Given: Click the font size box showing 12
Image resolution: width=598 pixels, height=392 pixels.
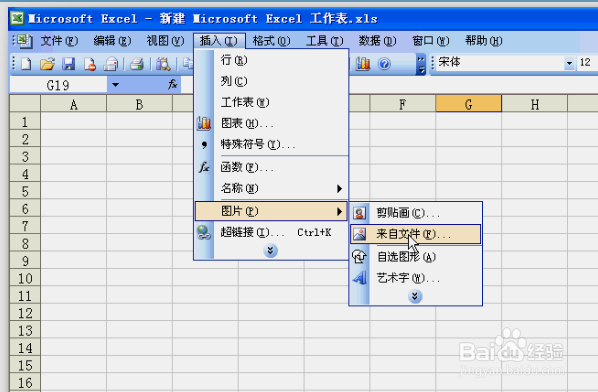Looking at the screenshot, I should coord(587,63).
